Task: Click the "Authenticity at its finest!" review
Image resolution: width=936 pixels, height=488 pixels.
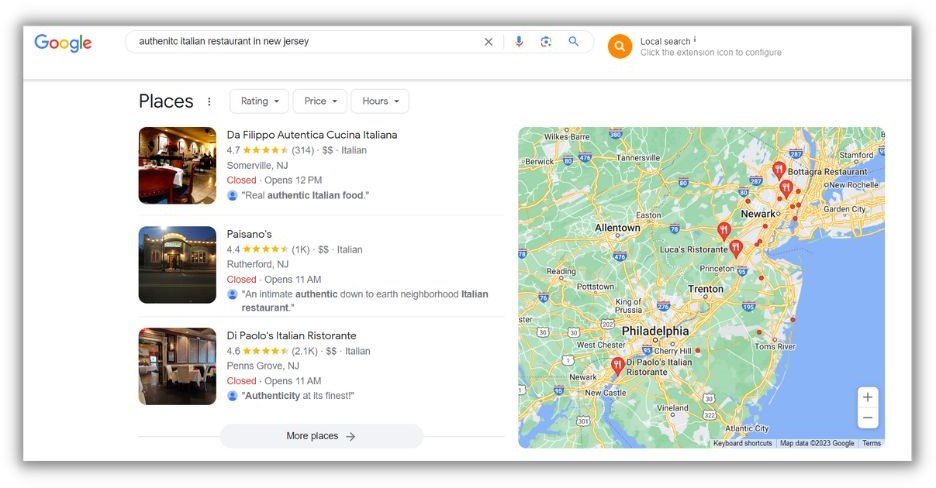Action: coord(298,396)
